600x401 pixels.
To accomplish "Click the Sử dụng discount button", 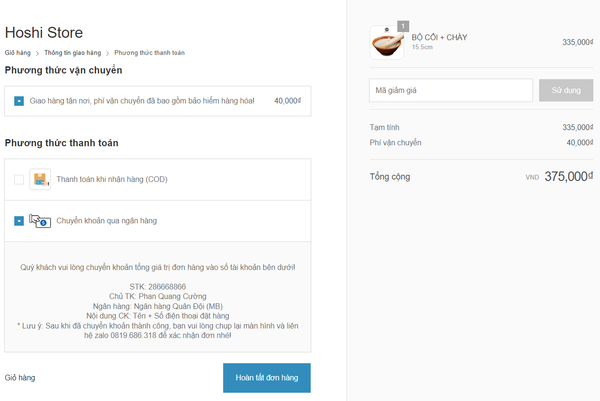I will [x=566, y=90].
